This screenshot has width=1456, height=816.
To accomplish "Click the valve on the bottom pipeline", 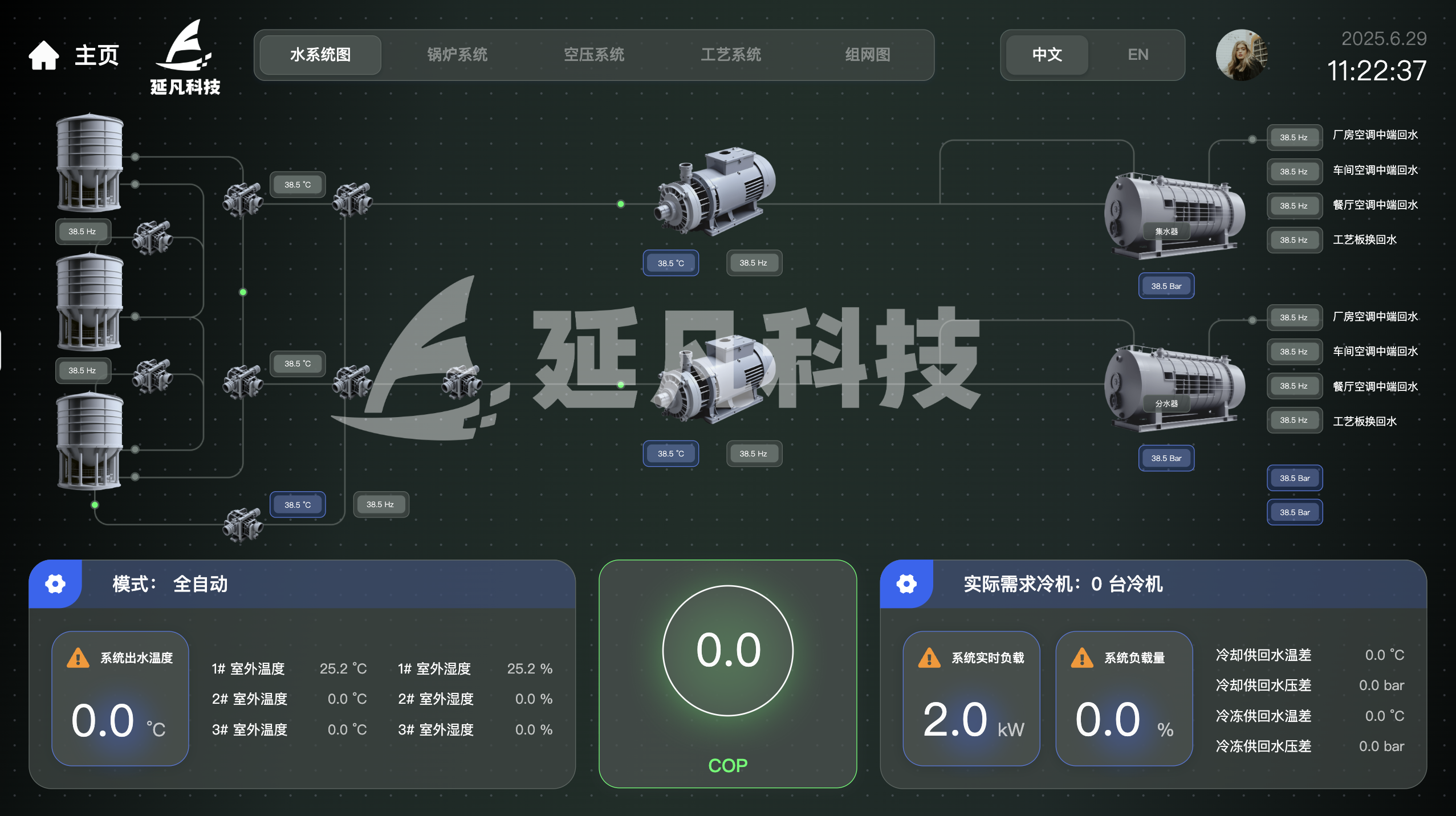I will click(x=243, y=524).
